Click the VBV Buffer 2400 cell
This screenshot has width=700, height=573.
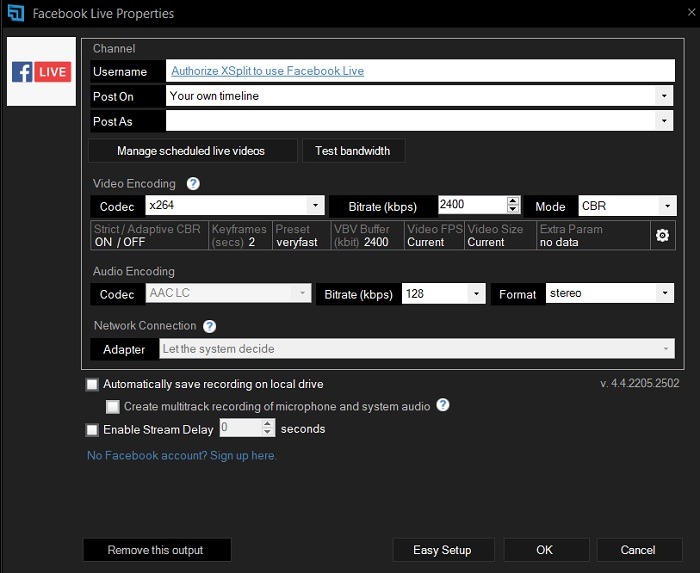(x=367, y=235)
